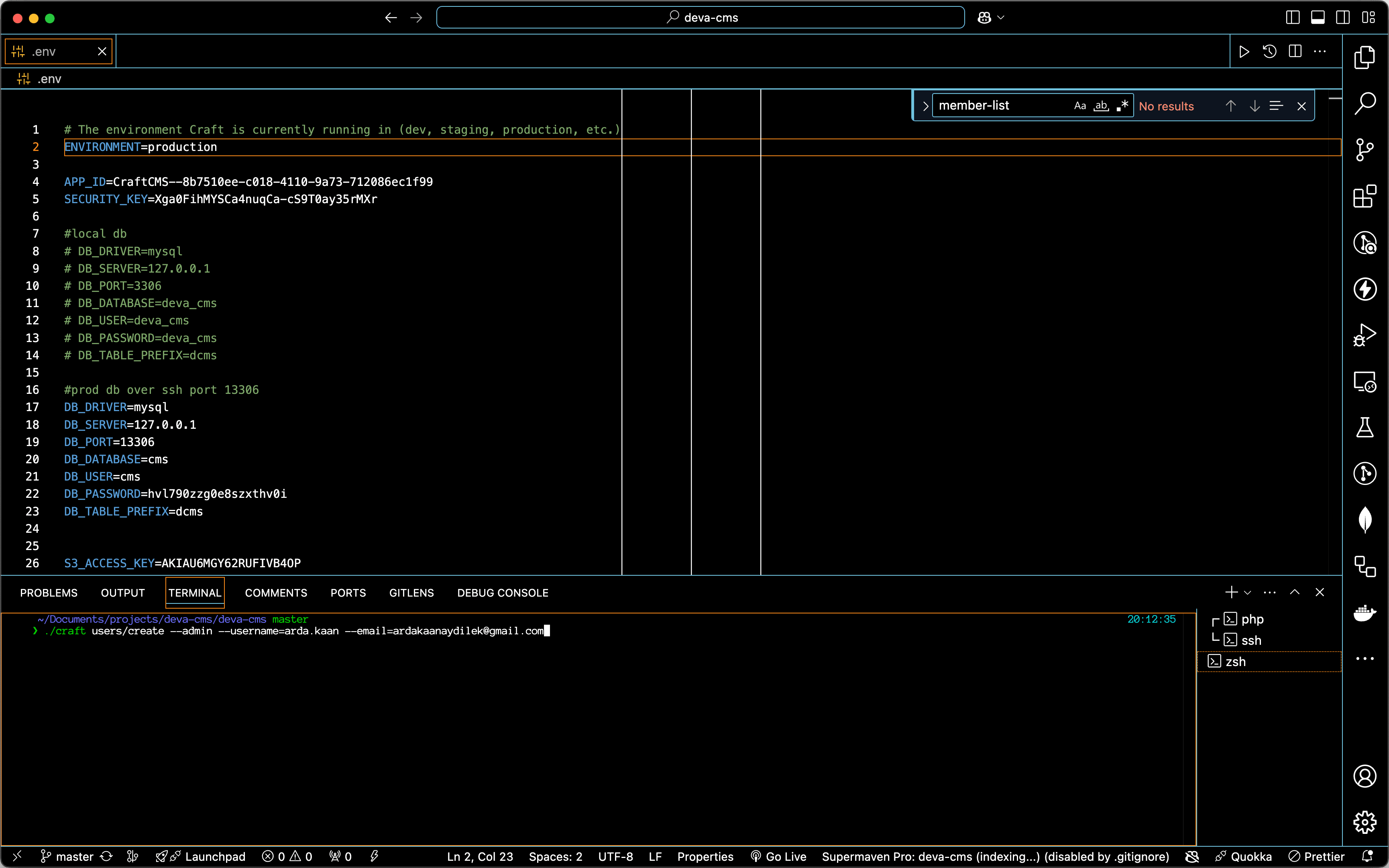This screenshot has height=868, width=1389.
Task: Open the MongoDB leaf icon view
Action: [1365, 520]
